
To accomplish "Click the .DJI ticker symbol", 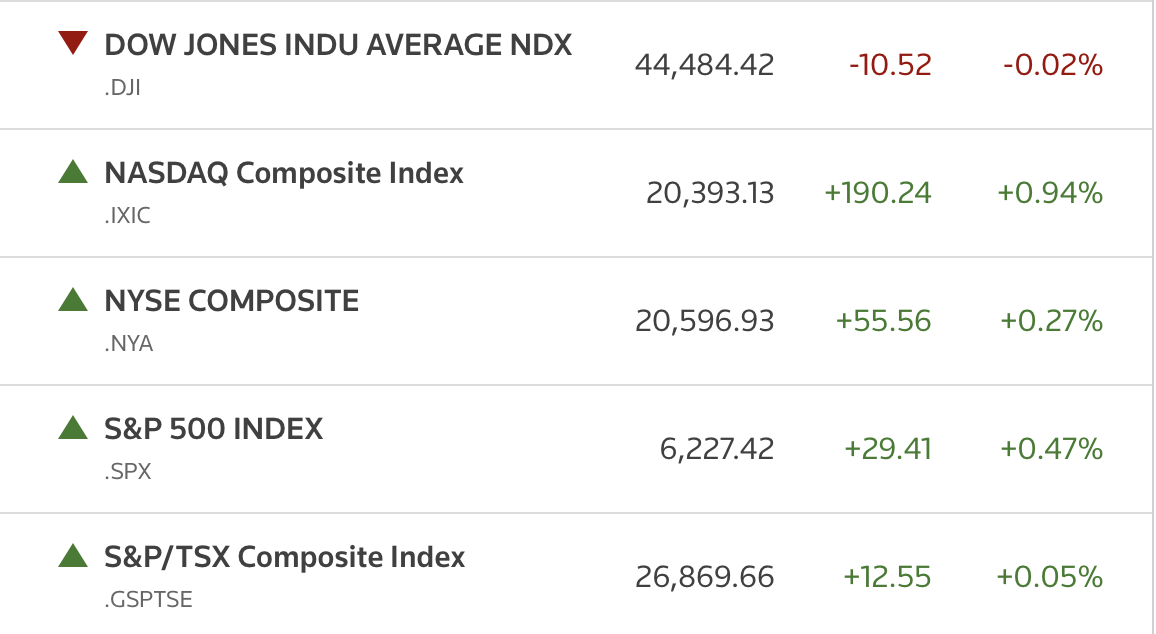I will coord(122,88).
